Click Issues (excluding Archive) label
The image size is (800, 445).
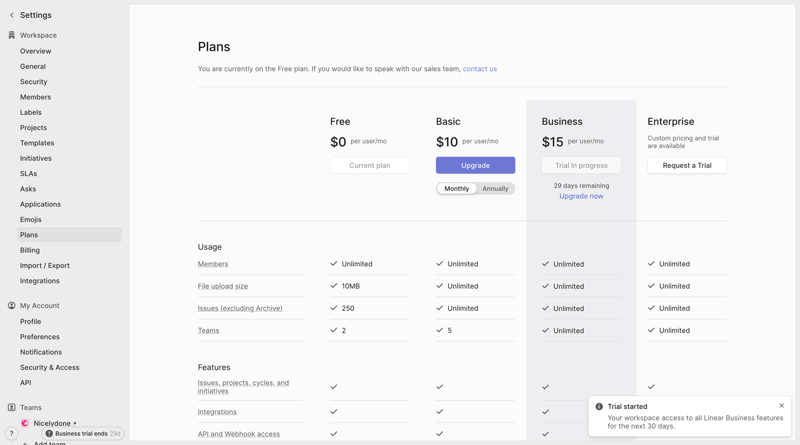pos(240,308)
